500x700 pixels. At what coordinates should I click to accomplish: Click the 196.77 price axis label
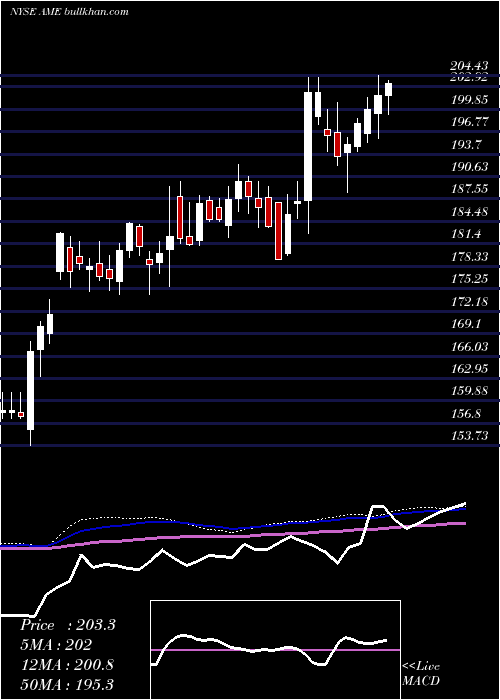click(x=469, y=122)
